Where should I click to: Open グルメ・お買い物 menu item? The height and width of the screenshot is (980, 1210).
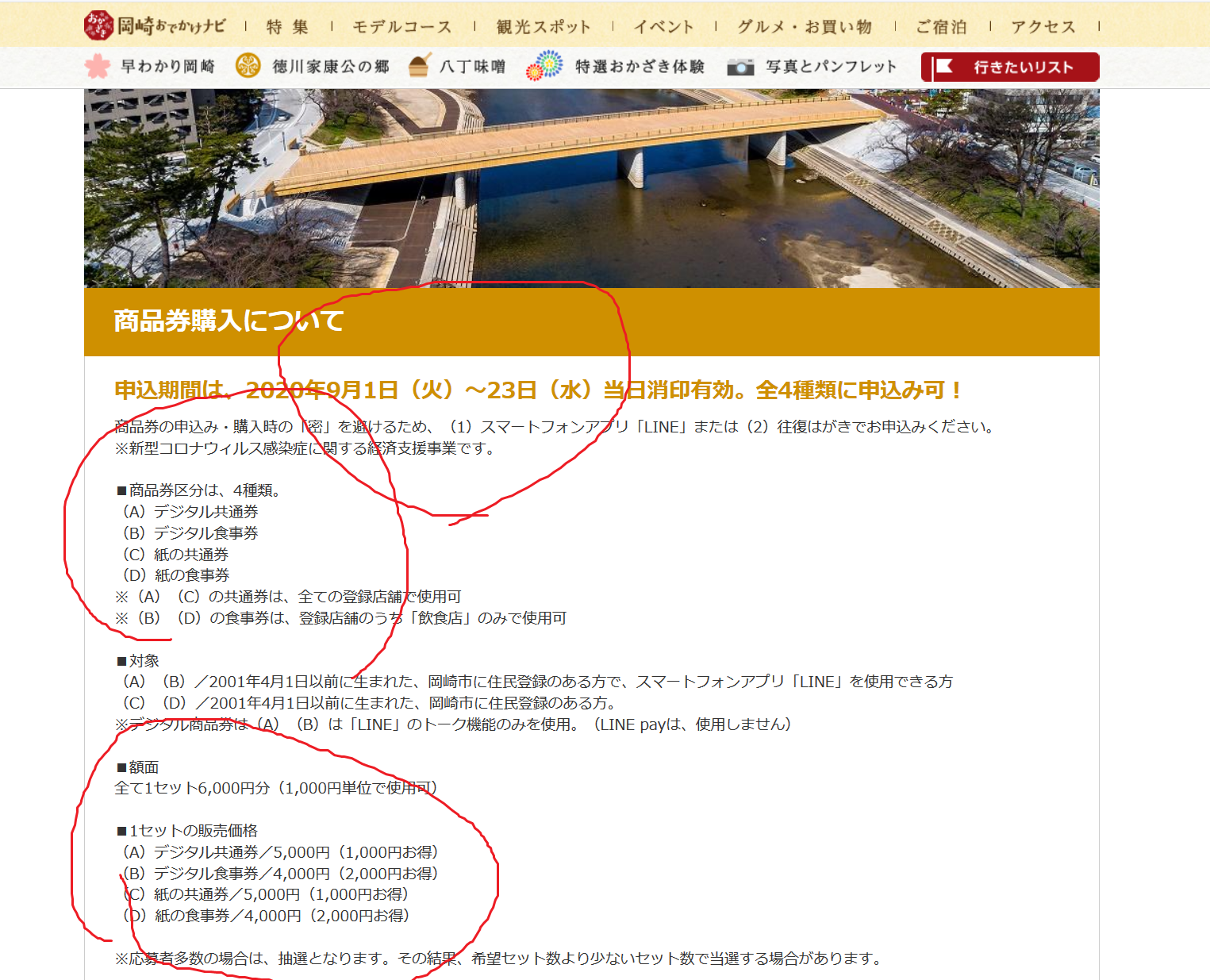click(805, 27)
